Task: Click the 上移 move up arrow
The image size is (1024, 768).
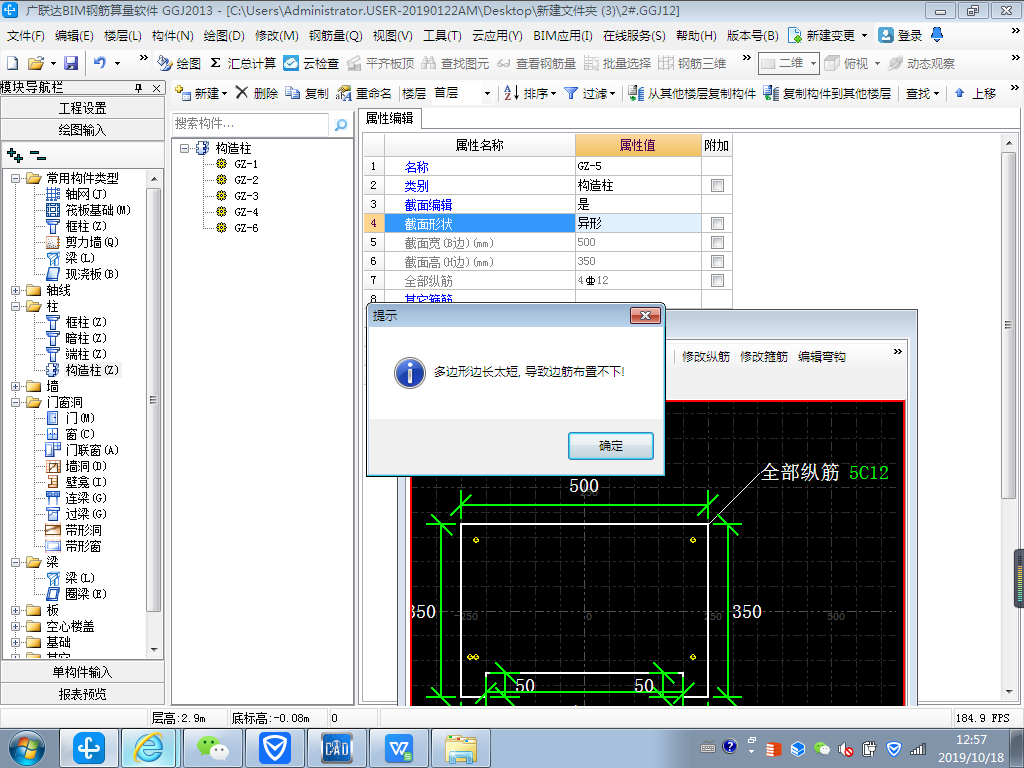Action: (x=959, y=93)
